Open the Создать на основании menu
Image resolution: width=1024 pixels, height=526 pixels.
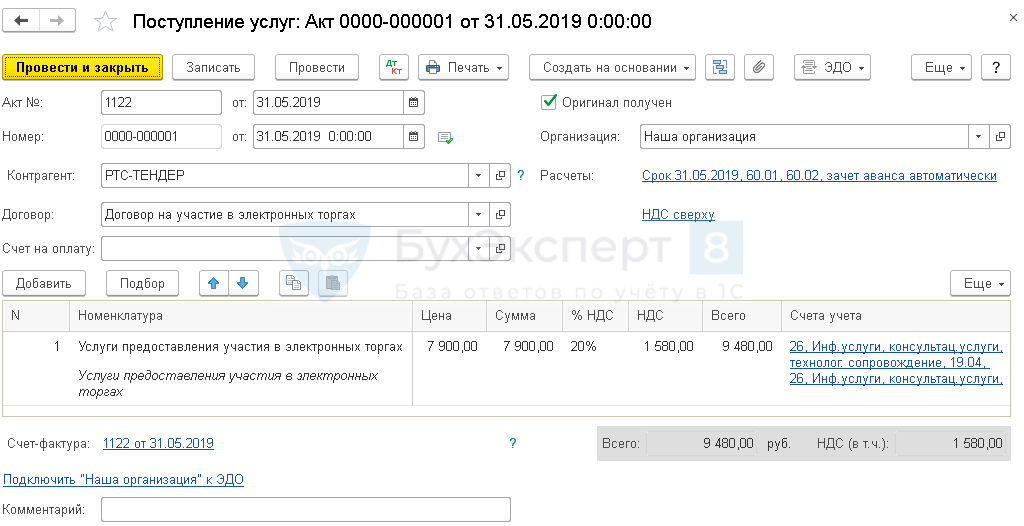pos(613,67)
